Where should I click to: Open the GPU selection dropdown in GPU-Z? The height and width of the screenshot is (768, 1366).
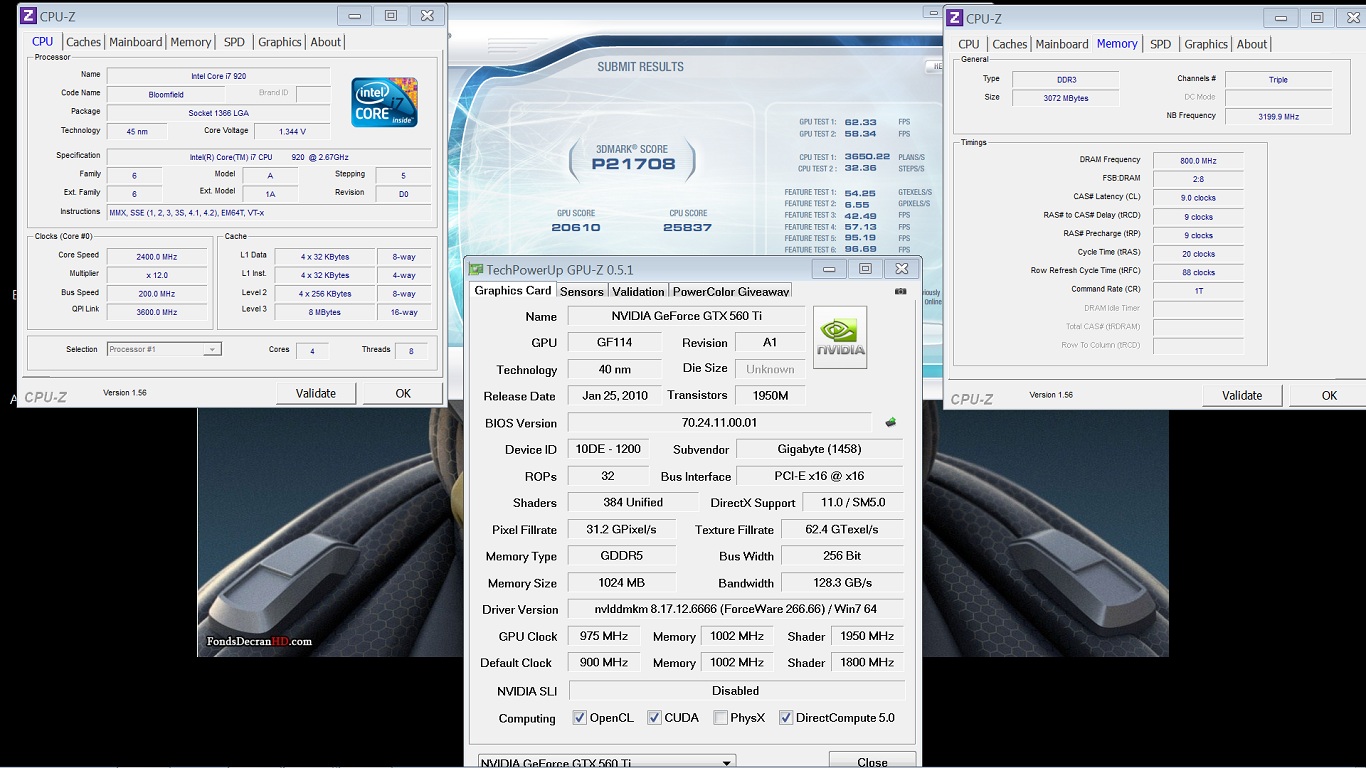[x=607, y=762]
